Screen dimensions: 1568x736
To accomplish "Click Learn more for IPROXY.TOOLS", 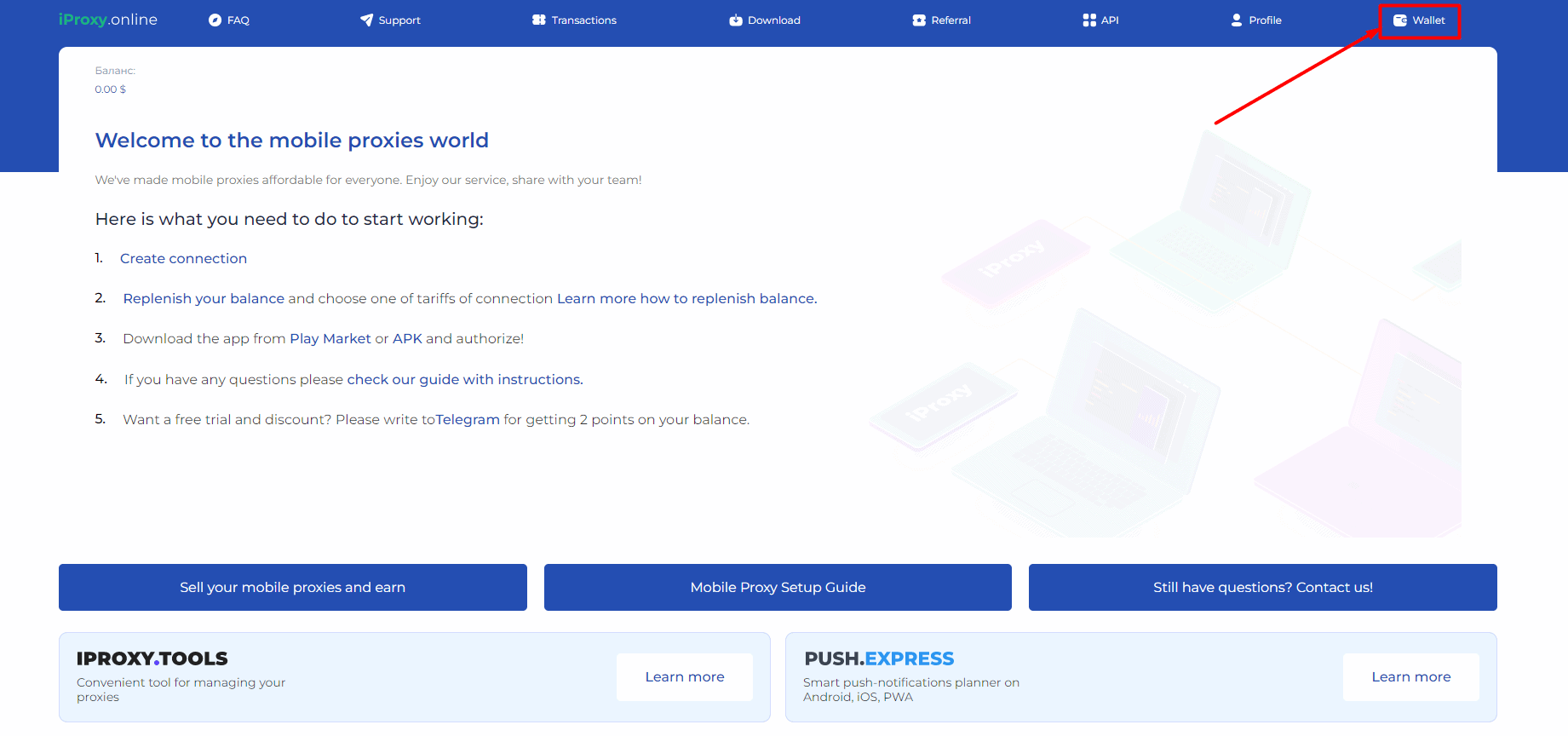I will (x=684, y=677).
